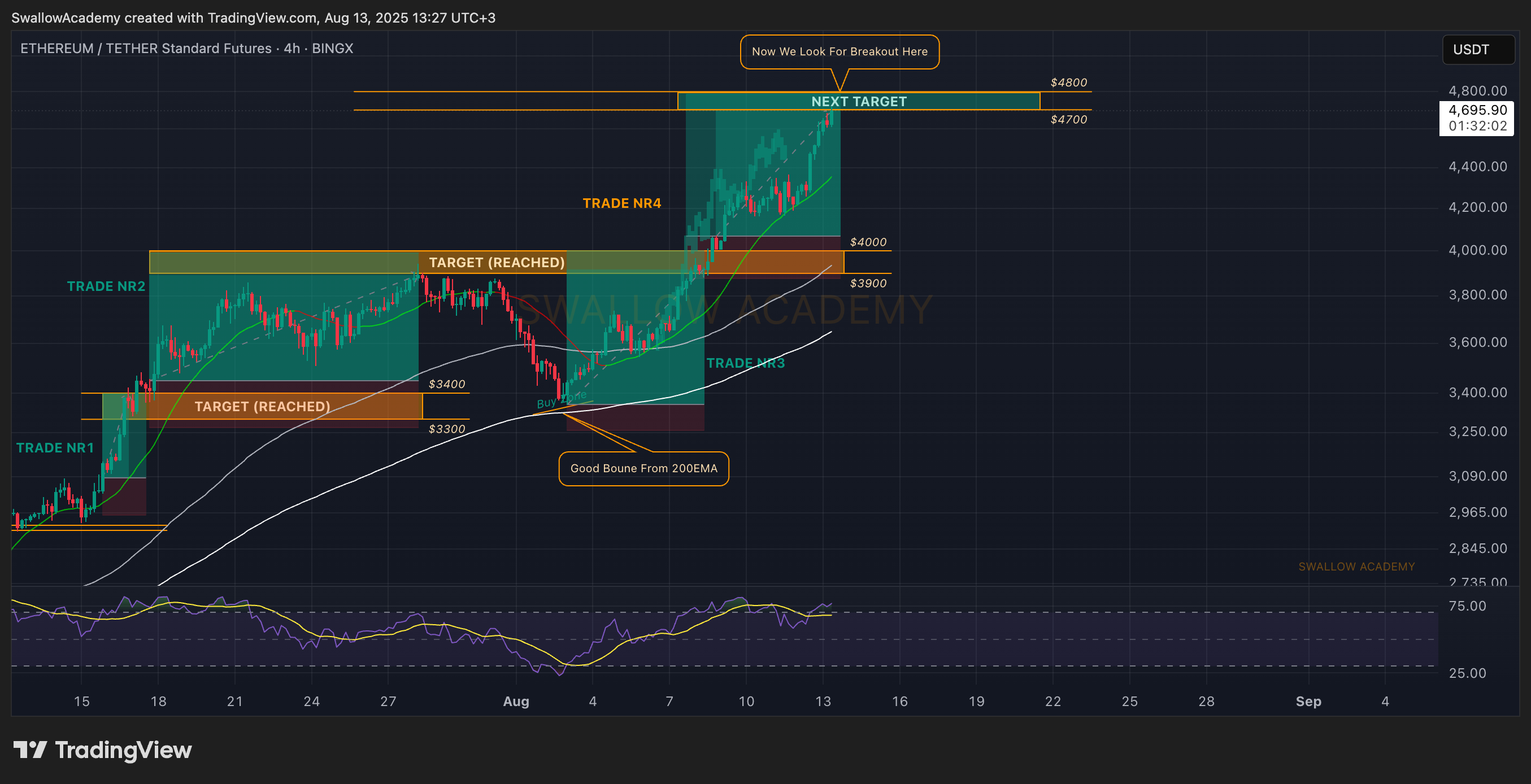Open the USDT currency selector
The height and width of the screenshot is (784, 1531).
click(x=1478, y=49)
